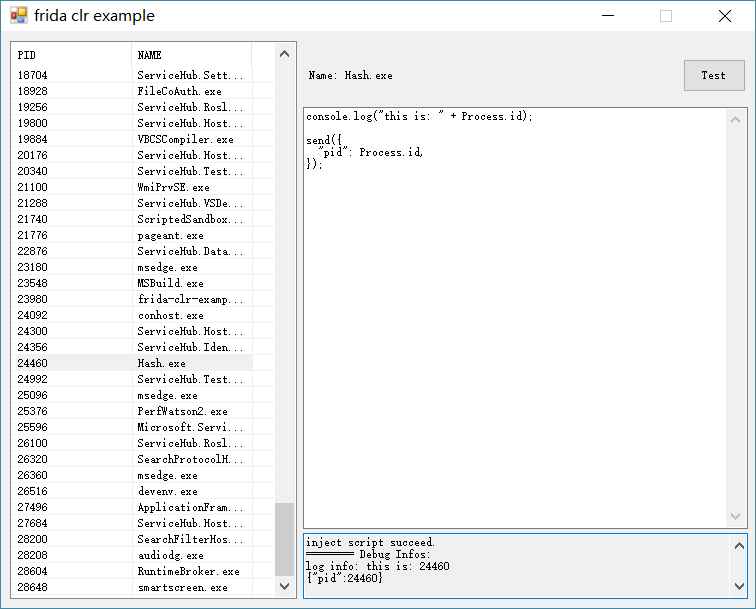Viewport: 756px width, 609px height.
Task: Select PID 24992 ServiceHub.Test row
Action: (132, 379)
